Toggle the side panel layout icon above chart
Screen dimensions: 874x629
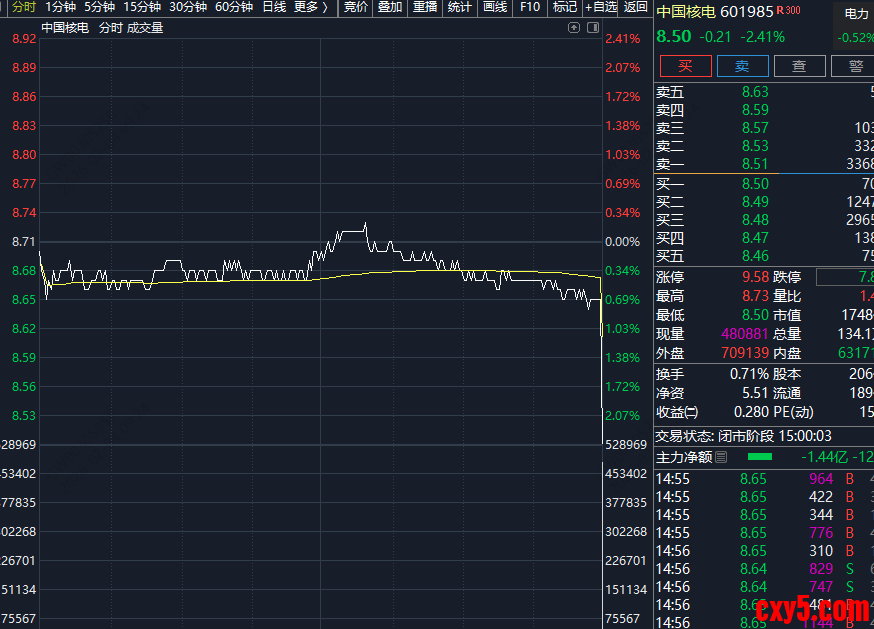[x=593, y=27]
